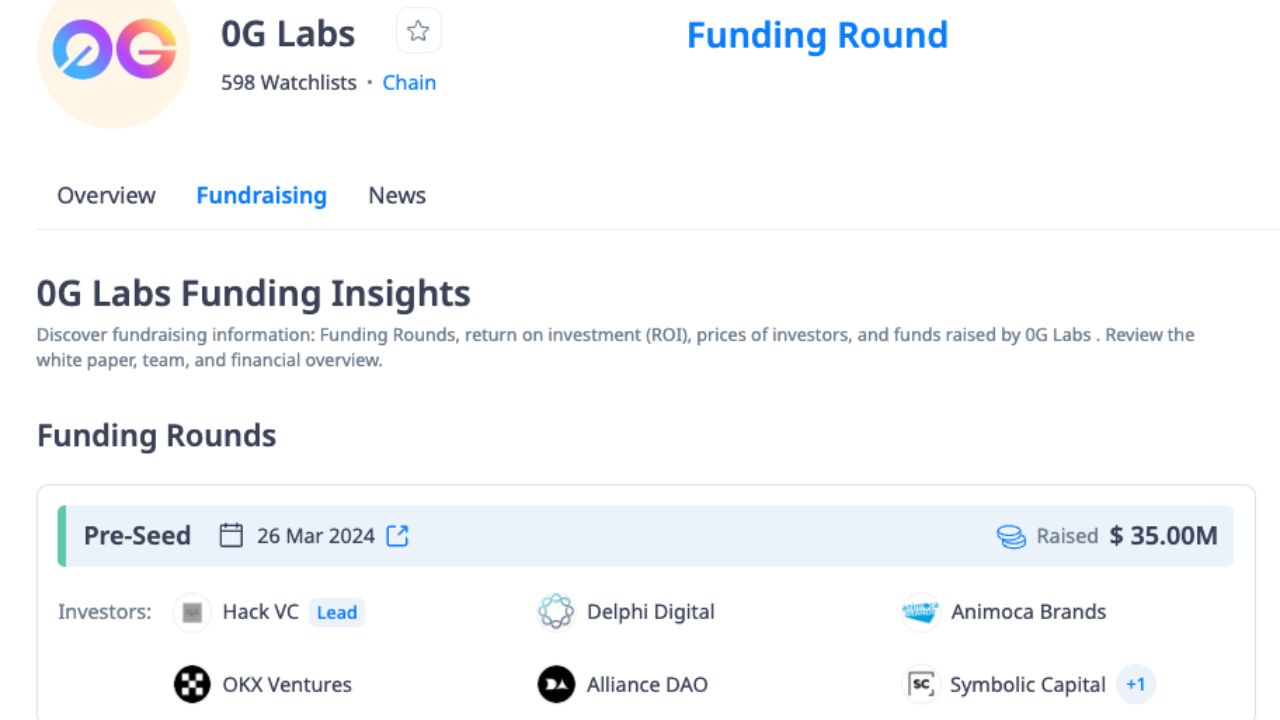Expand the +1 more investors badge
Screen dimensions: 1280x720
(x=1135, y=685)
